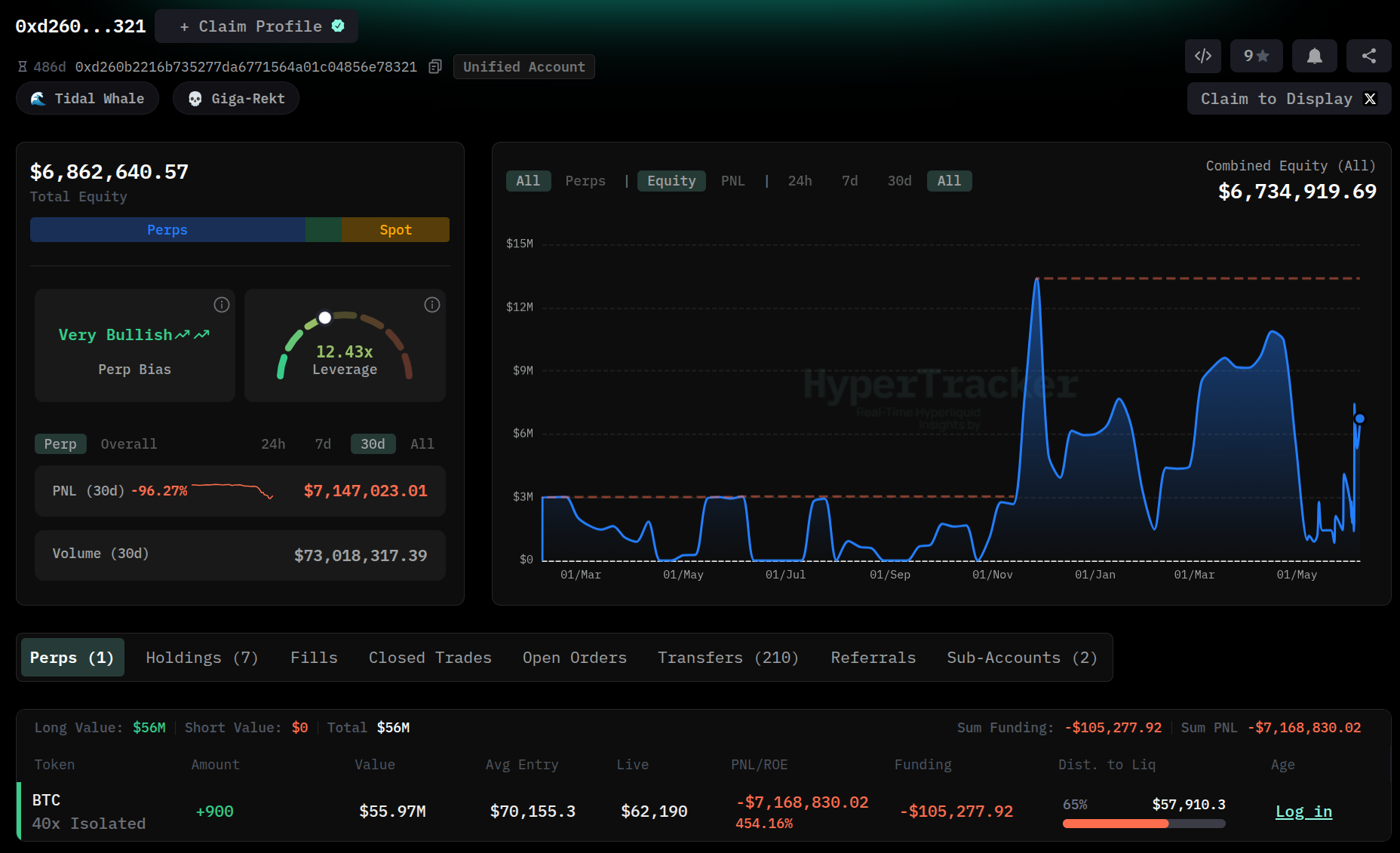Screen dimensions: 1400x853
Task: Click the Log in link in BTC row
Action: (x=1303, y=812)
